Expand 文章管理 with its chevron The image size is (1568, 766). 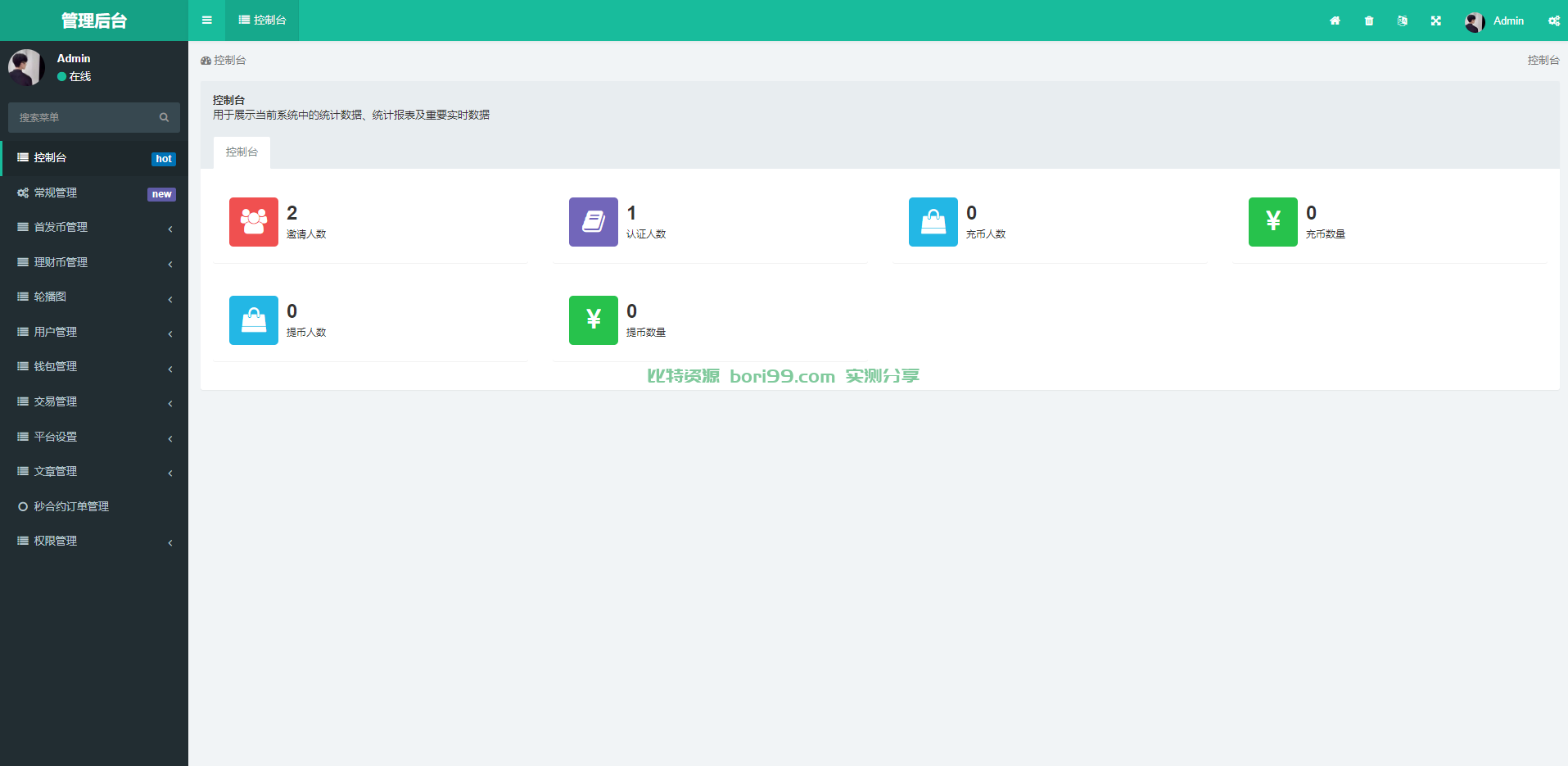[170, 473]
